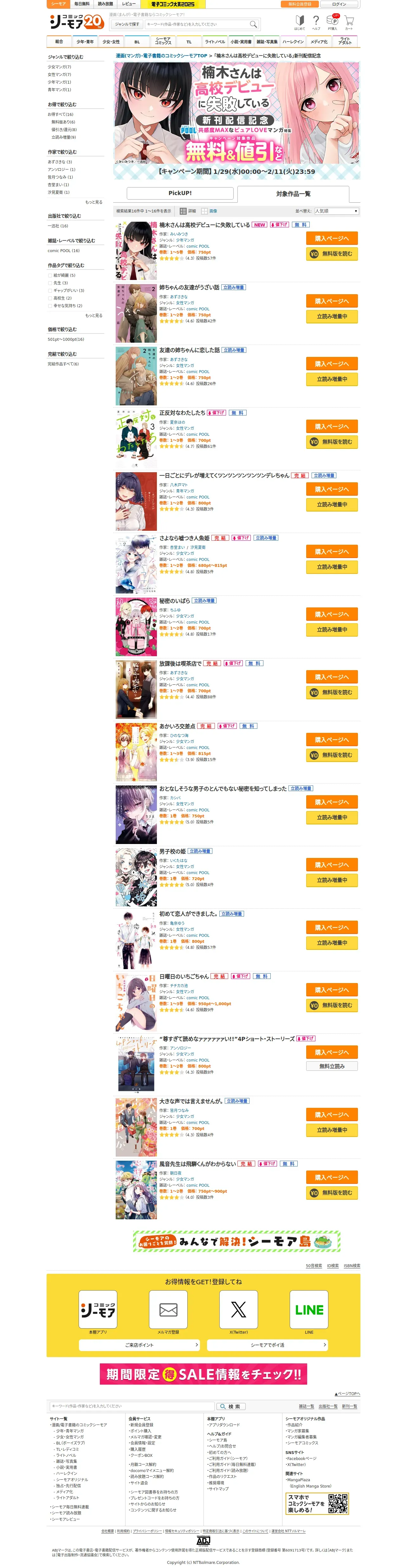Click the keyword search input field
This screenshot has height=1568, width=407.
click(197, 24)
